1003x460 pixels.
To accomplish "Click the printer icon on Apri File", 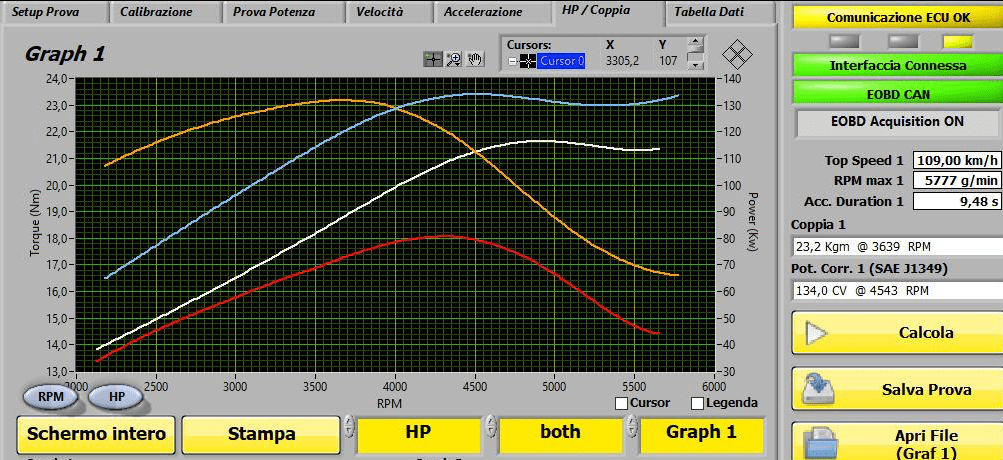I will tap(821, 444).
